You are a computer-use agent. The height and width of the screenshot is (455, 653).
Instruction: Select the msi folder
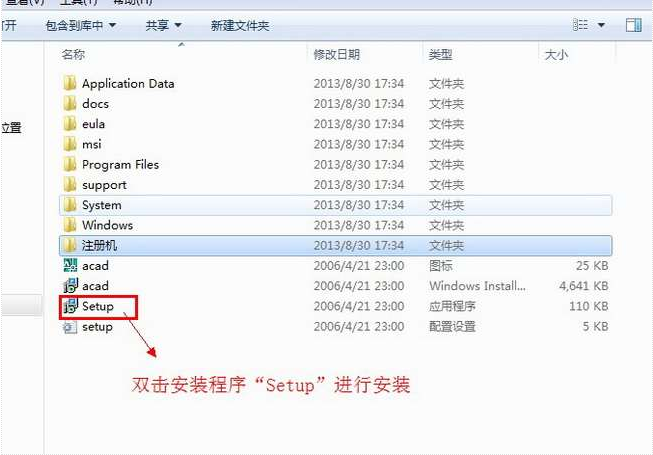point(91,144)
